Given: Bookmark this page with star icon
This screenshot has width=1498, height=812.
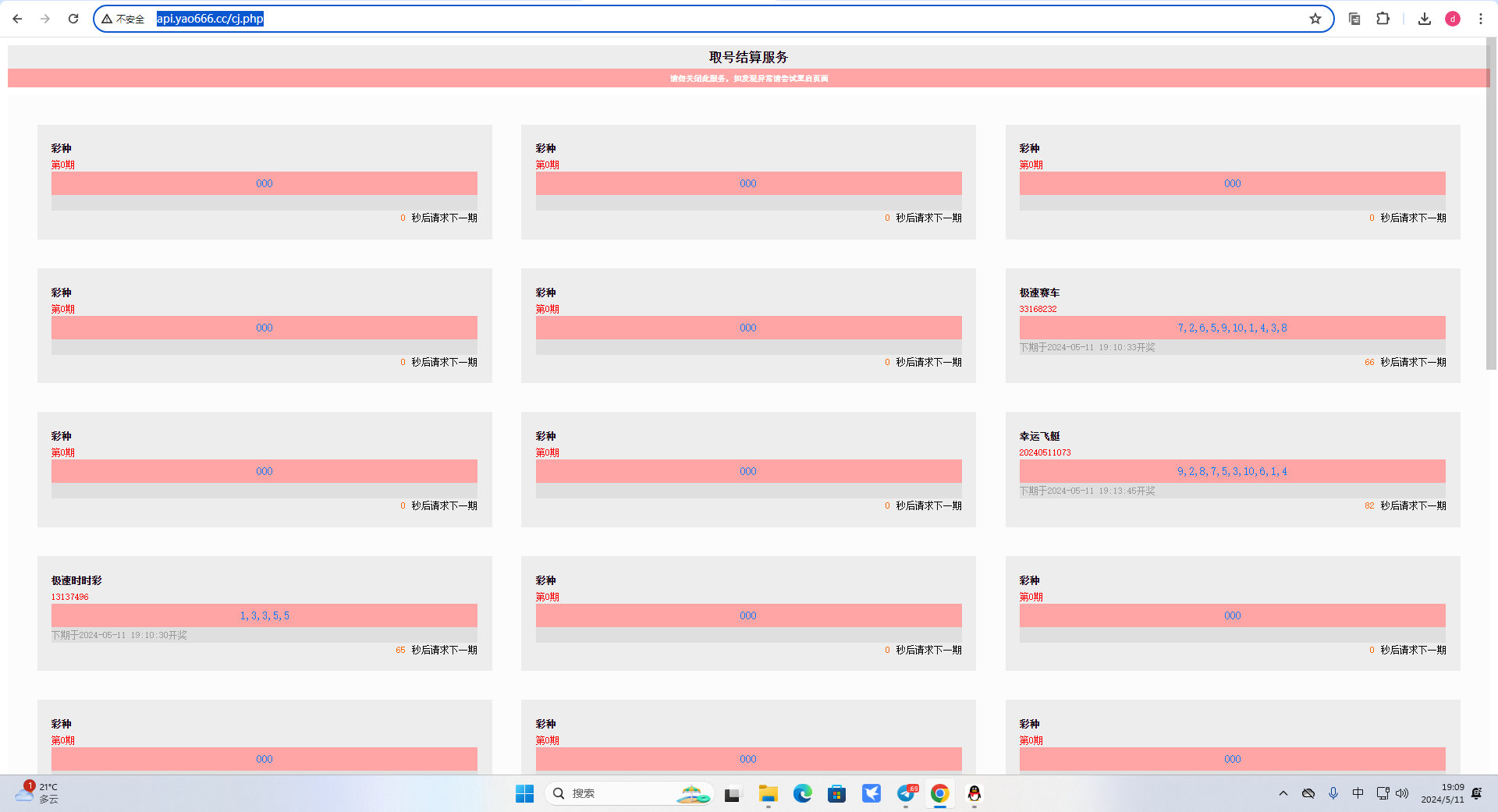Looking at the screenshot, I should click(x=1315, y=19).
